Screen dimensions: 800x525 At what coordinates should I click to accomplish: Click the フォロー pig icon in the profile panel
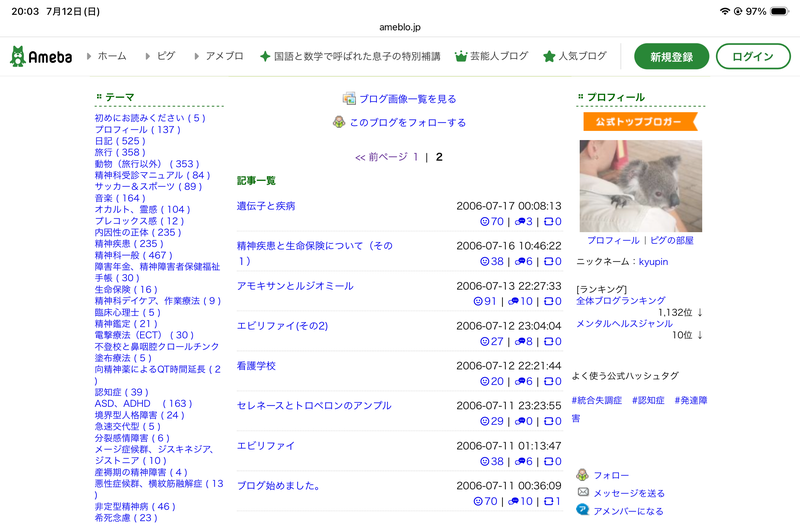pyautogui.click(x=582, y=475)
